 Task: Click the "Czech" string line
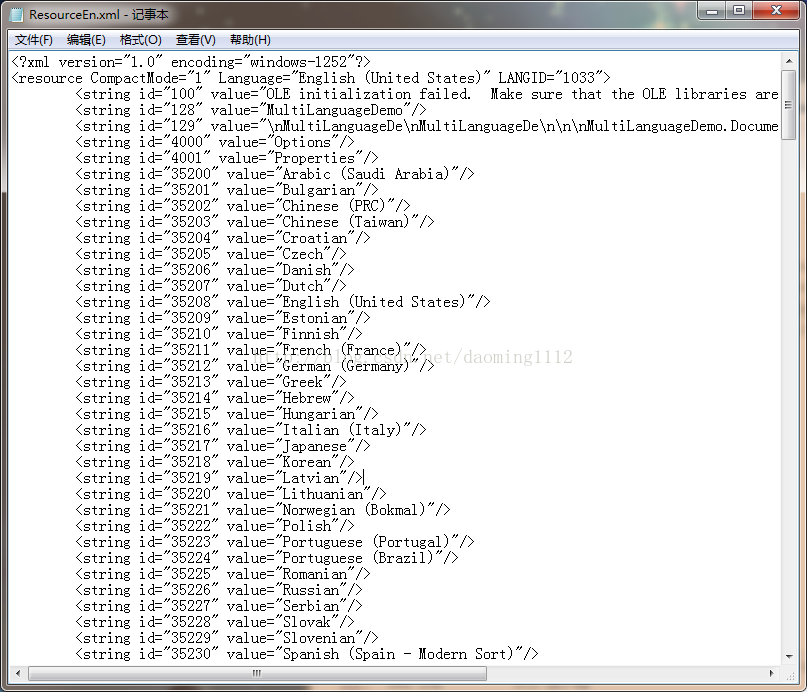point(211,254)
